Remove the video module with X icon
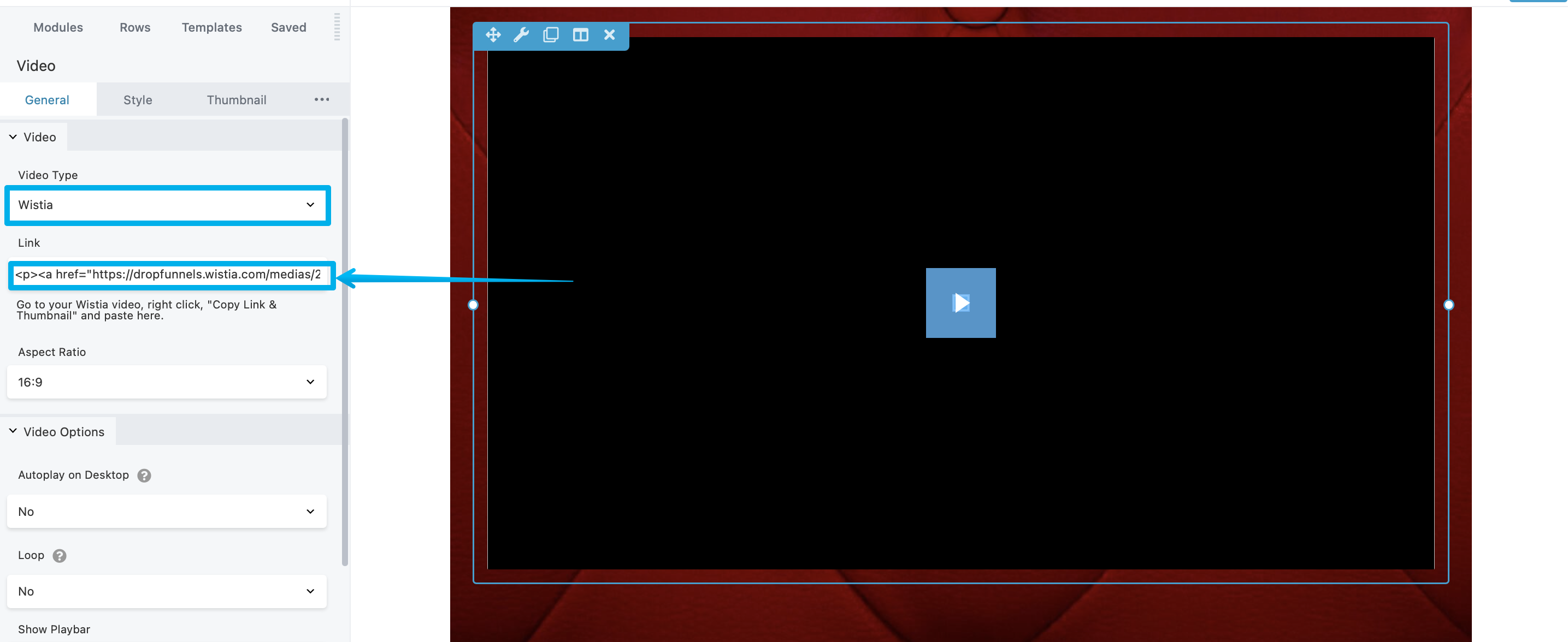1568x642 pixels. pos(609,34)
